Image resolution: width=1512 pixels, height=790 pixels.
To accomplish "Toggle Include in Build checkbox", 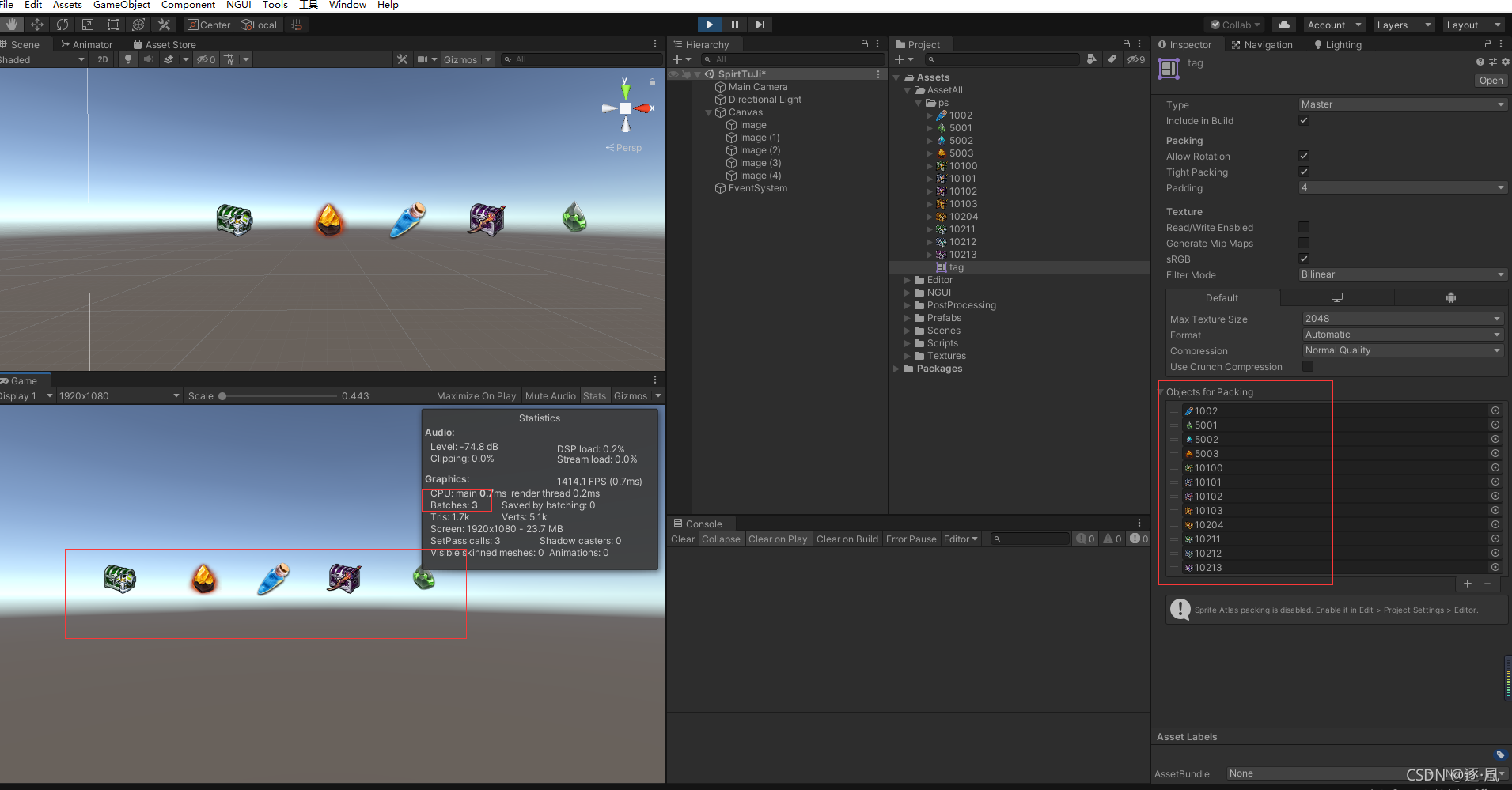I will pos(1304,120).
